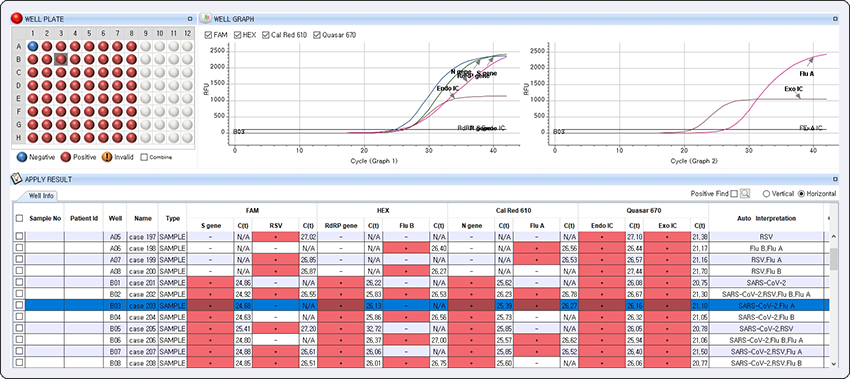Viewport: 850px width, 379px height.
Task: Click the 'SARS-CoV-2,RSV,Flu B,Flu A' interpretation cell
Action: click(x=766, y=294)
